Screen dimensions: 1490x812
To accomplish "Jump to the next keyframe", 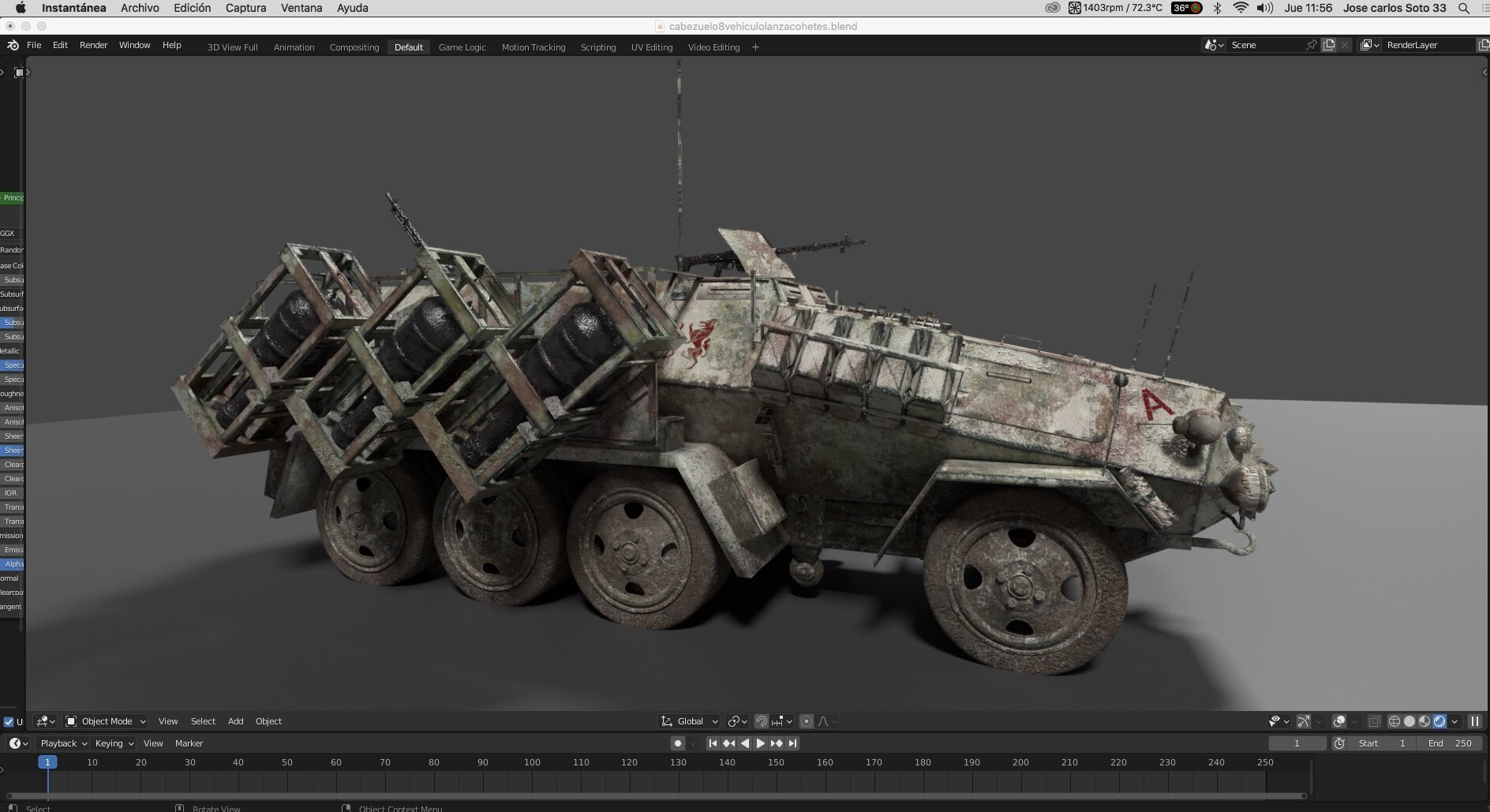I will [777, 743].
